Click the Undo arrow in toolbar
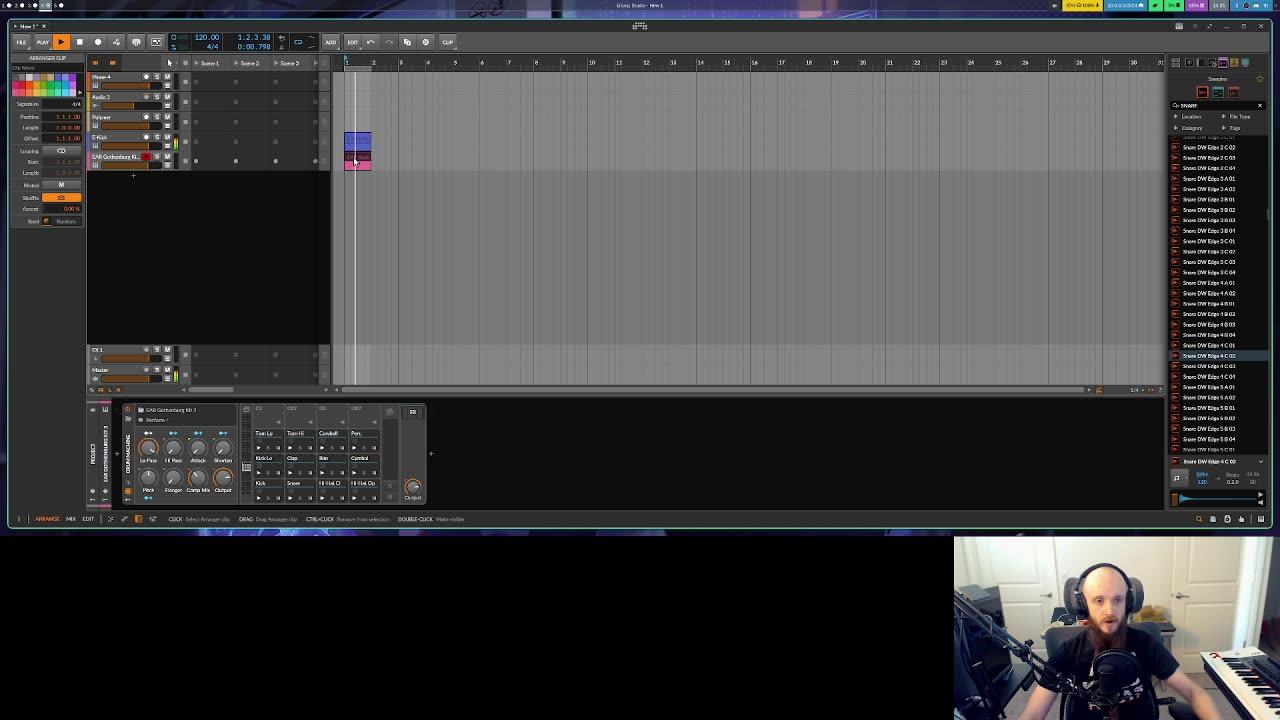The width and height of the screenshot is (1280, 720). [x=371, y=42]
